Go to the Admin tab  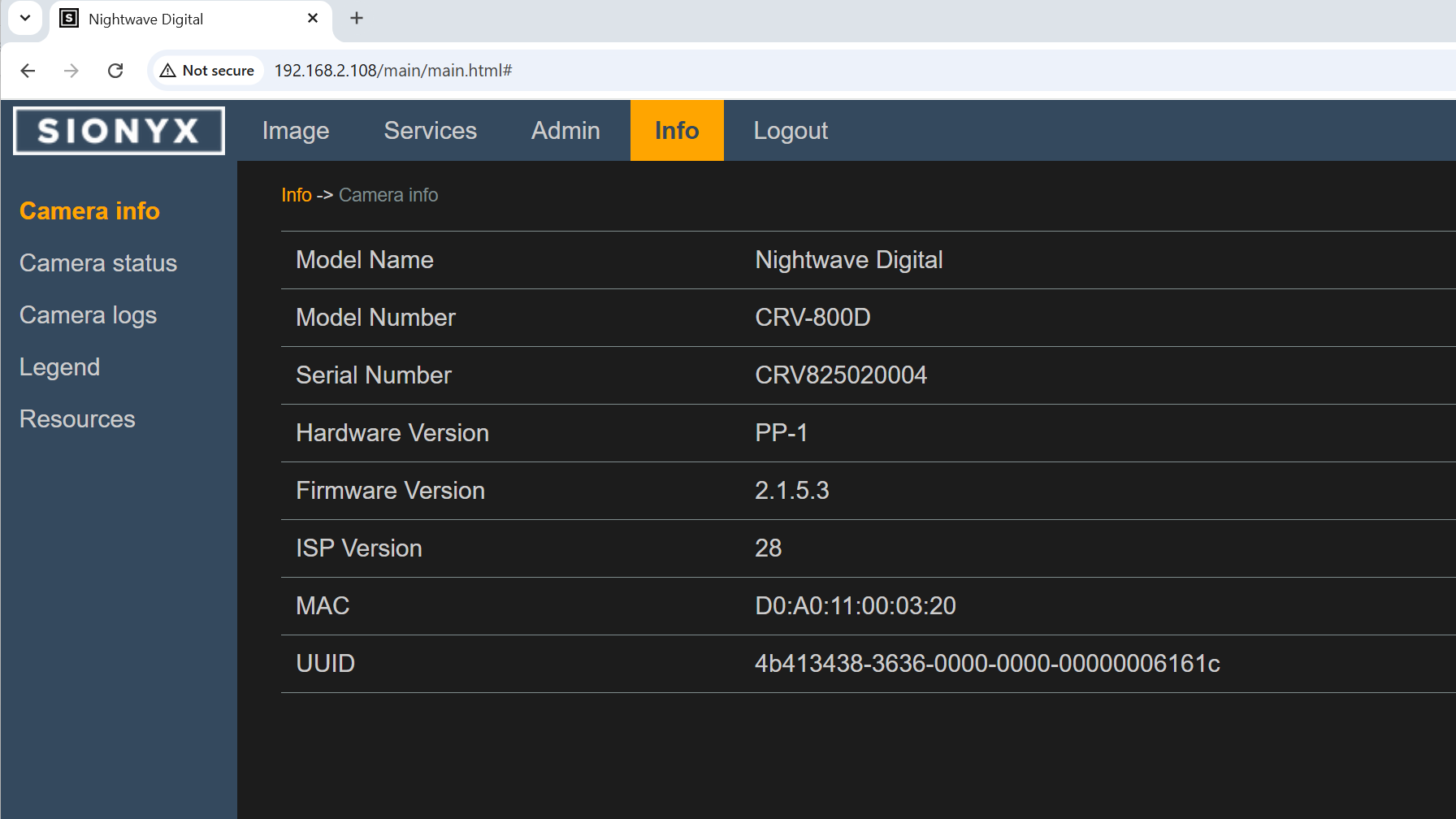[x=565, y=131]
